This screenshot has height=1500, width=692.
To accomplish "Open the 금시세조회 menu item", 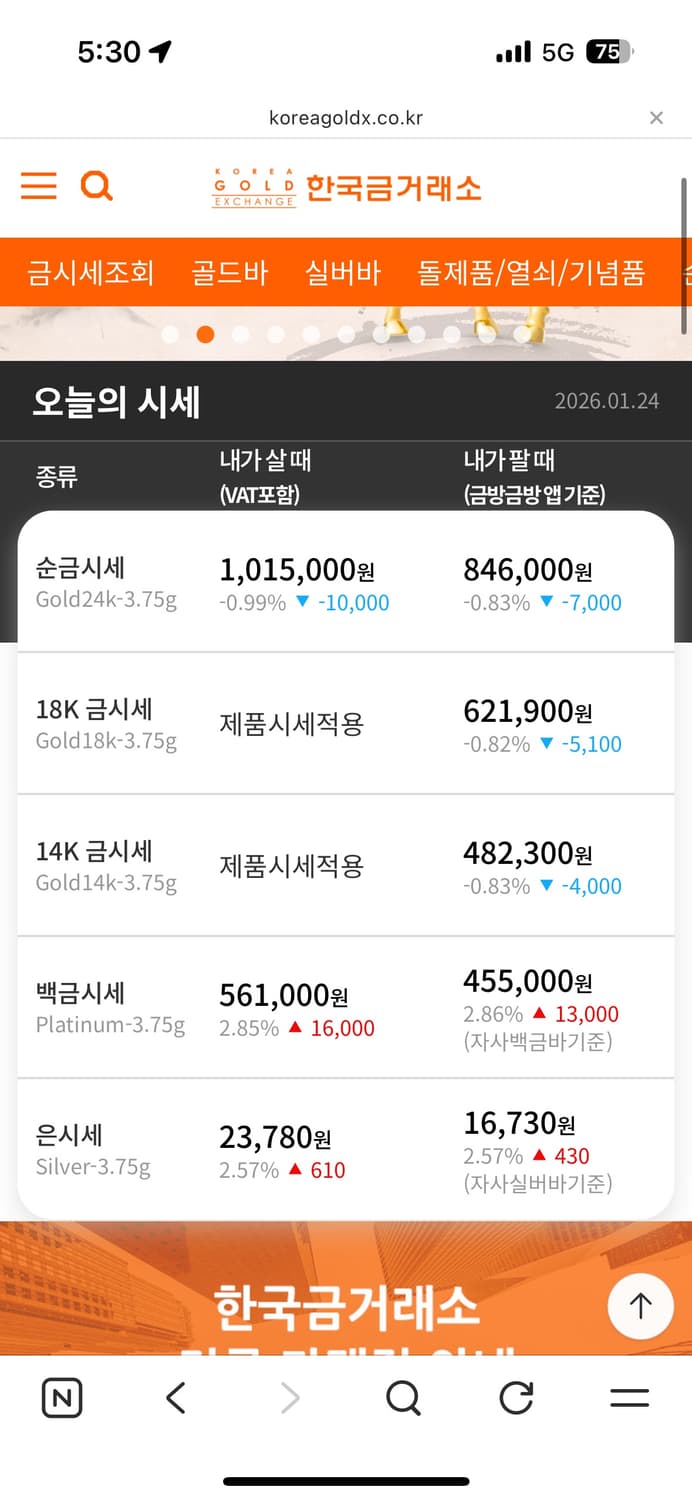I will coord(90,272).
